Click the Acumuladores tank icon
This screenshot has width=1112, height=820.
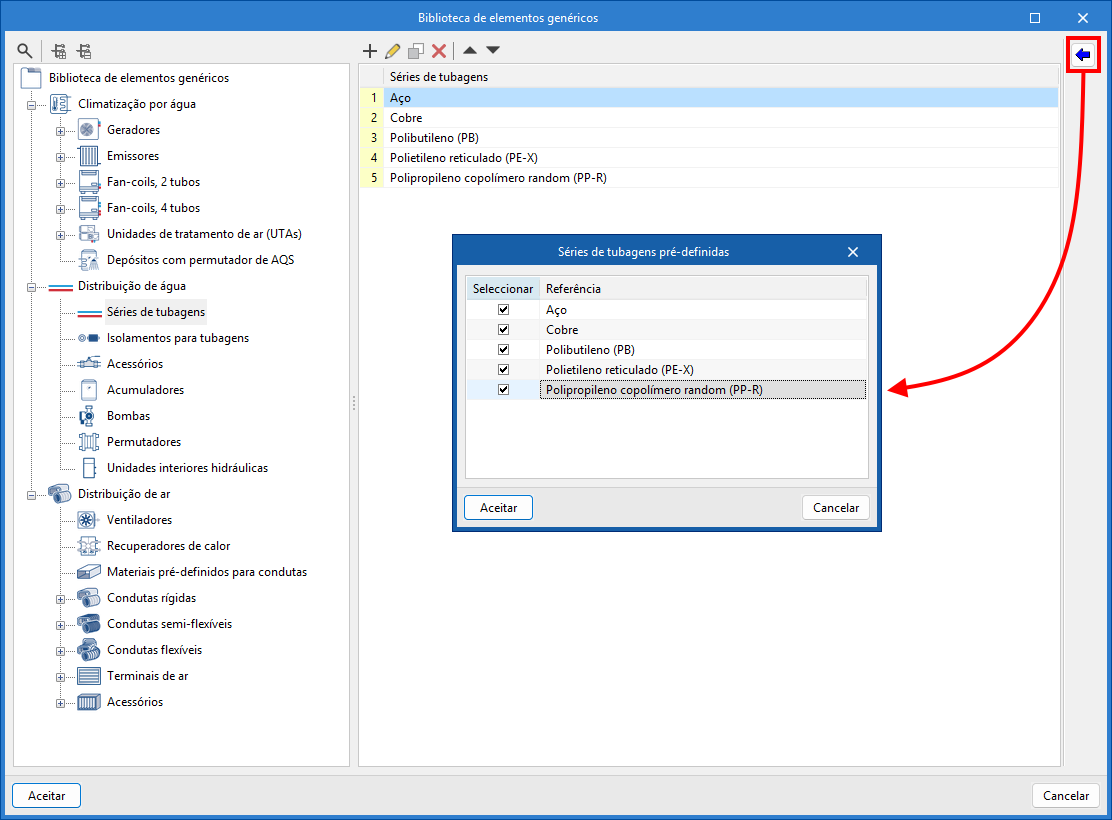click(x=89, y=390)
